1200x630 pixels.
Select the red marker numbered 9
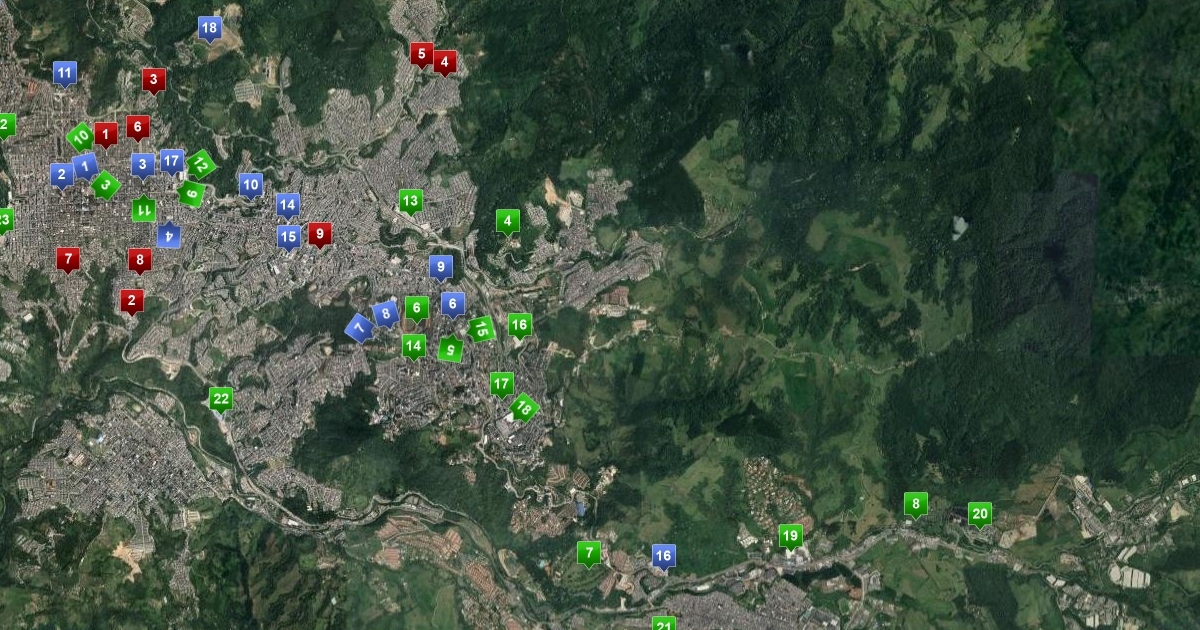(x=319, y=234)
